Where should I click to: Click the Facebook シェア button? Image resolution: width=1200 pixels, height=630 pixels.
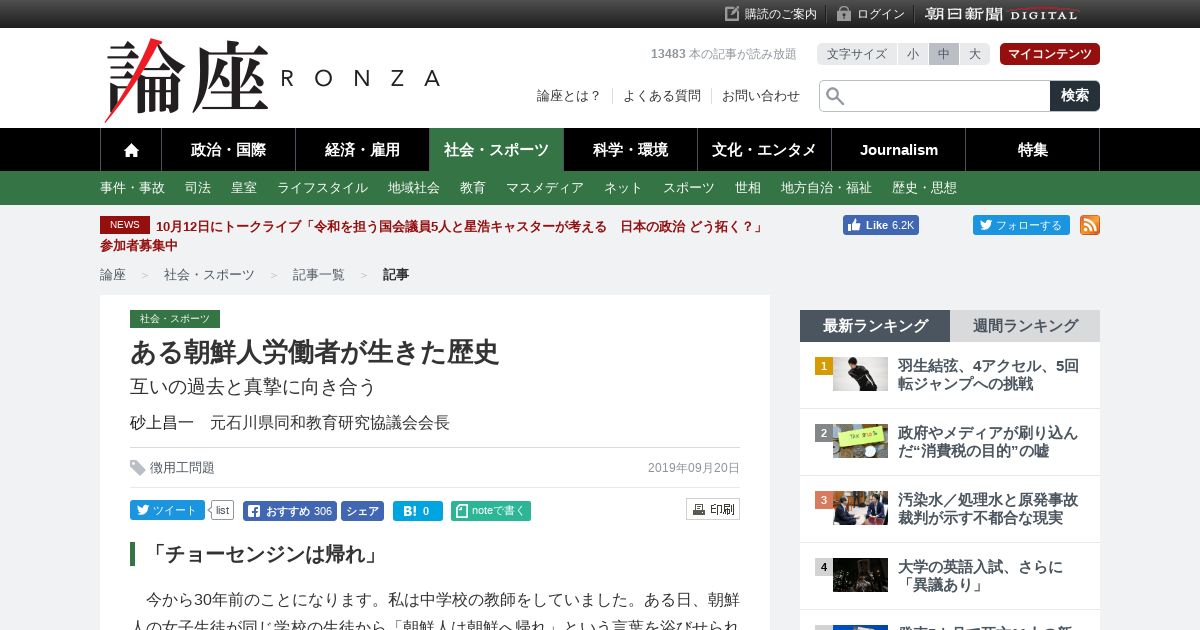pos(362,511)
